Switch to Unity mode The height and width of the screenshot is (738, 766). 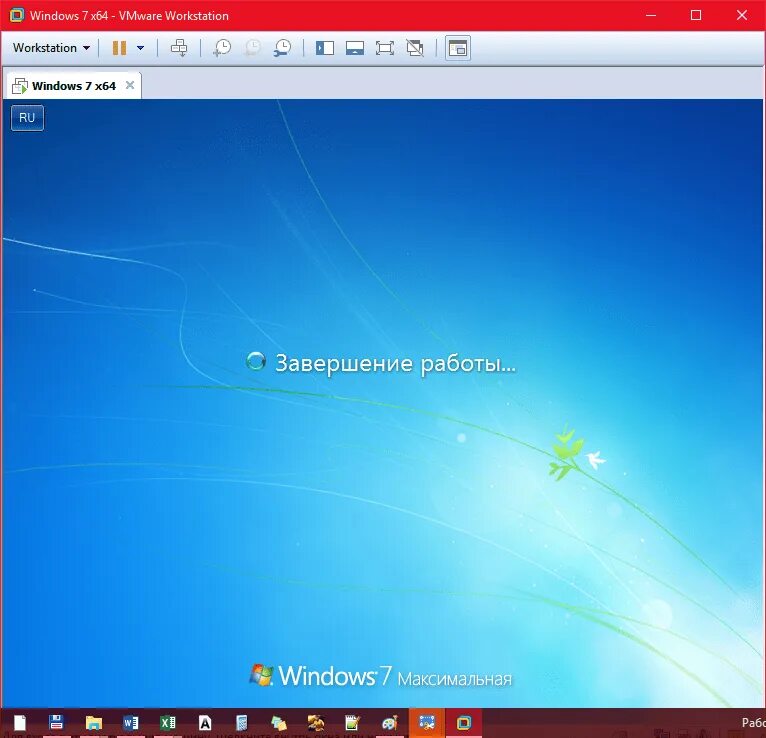[415, 48]
